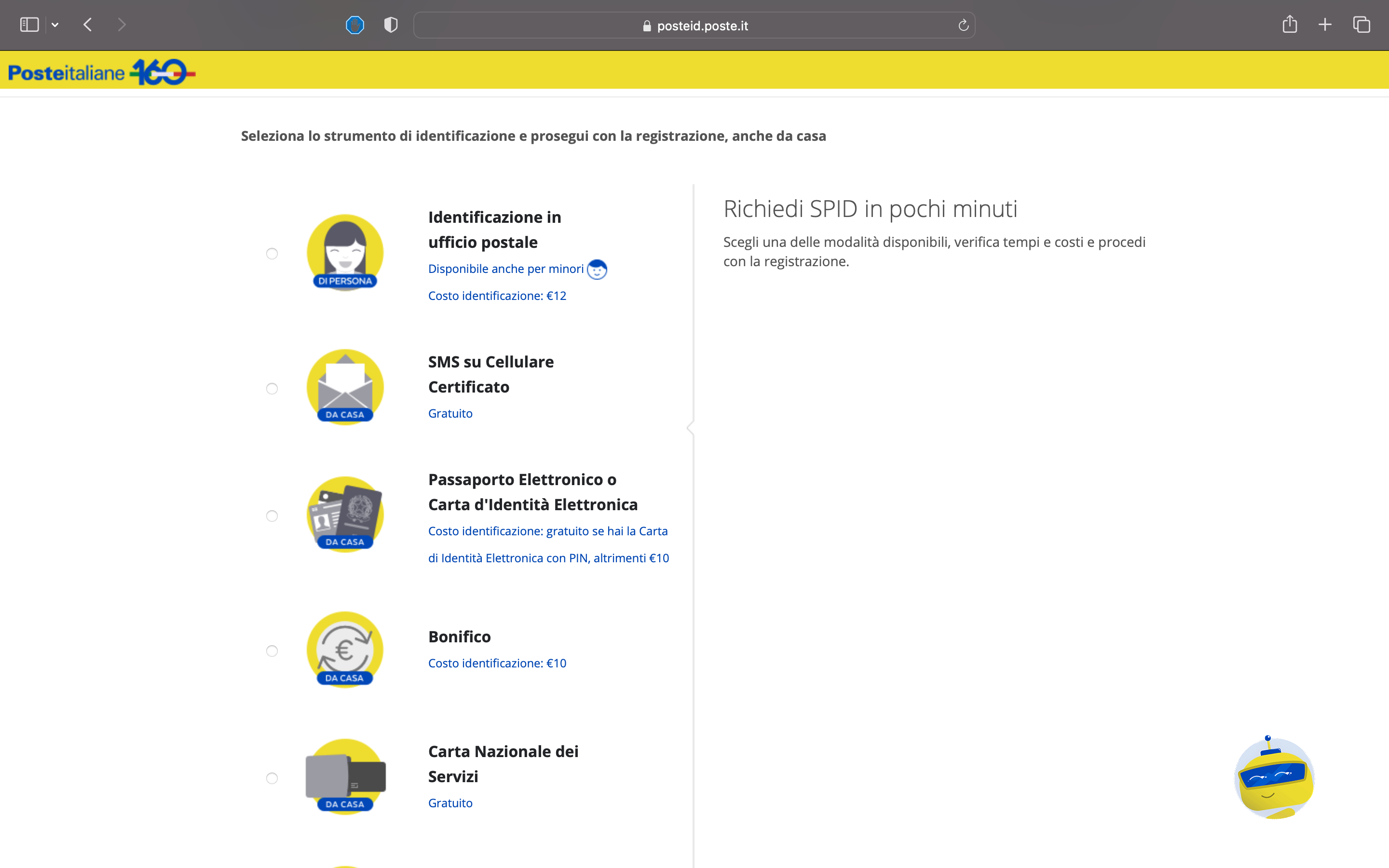1389x868 pixels.
Task: Click Costo identificazione €12 link
Action: (497, 296)
